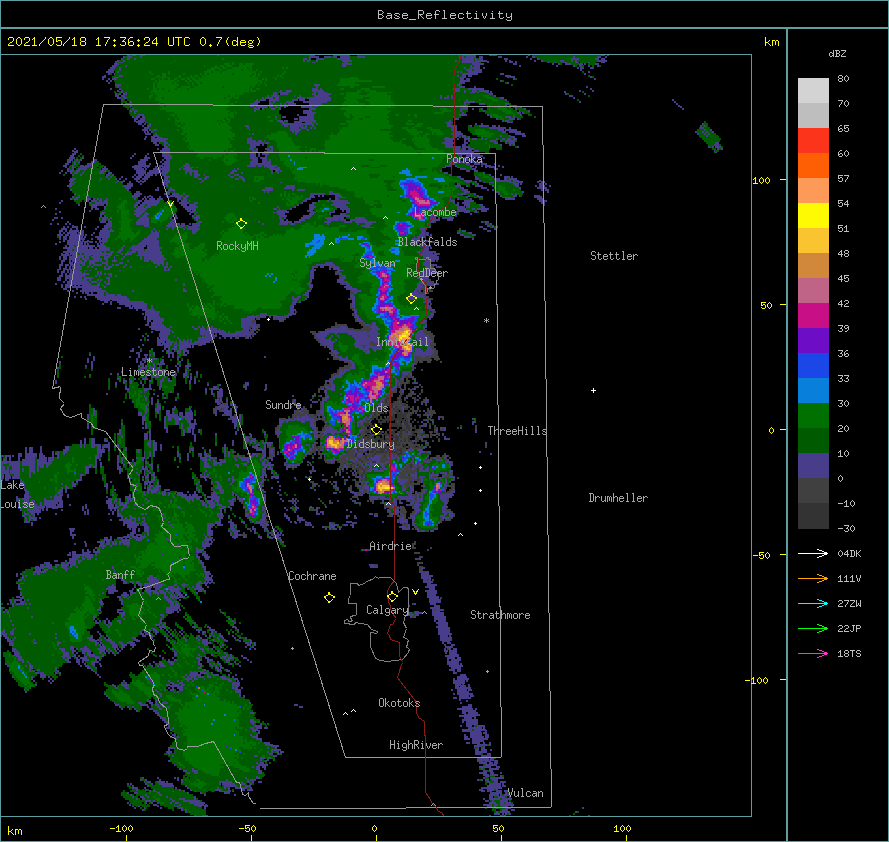Click the 18TS legend label
Image resolution: width=889 pixels, height=842 pixels.
click(x=849, y=653)
